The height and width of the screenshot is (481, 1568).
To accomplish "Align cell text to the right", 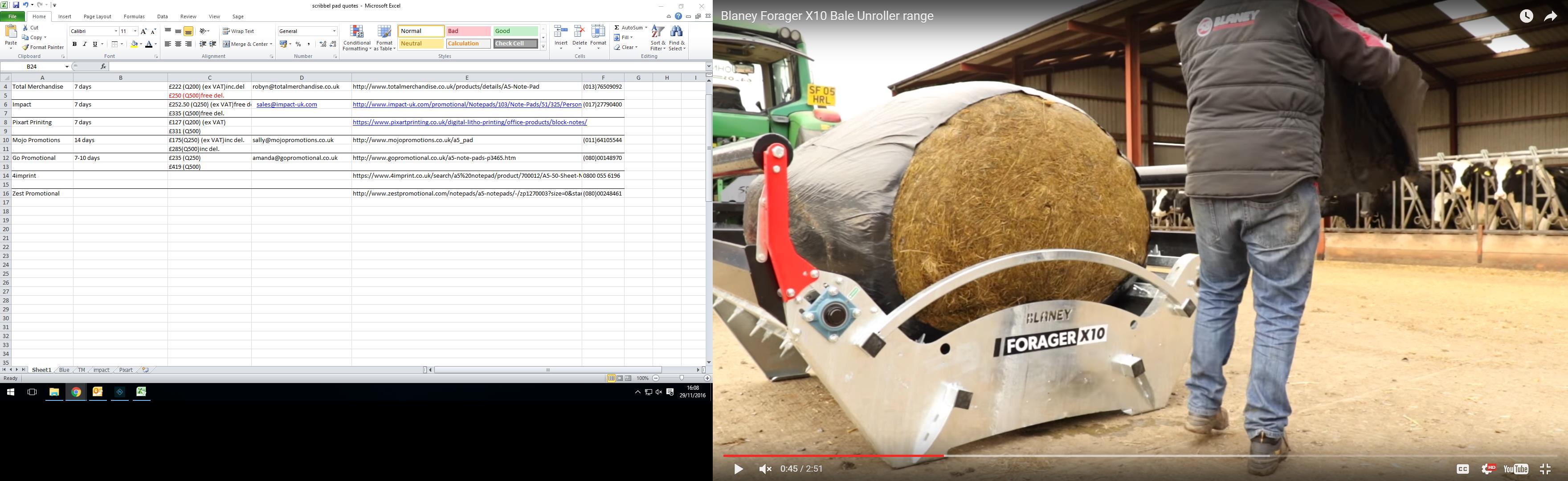I will point(188,44).
